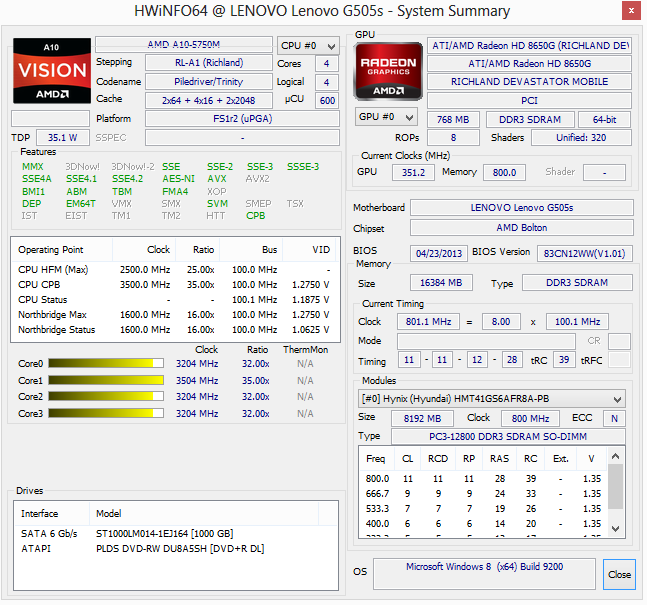Viewport: 647px width, 605px height.
Task: Click the module size 8192 MB
Action: (422, 418)
